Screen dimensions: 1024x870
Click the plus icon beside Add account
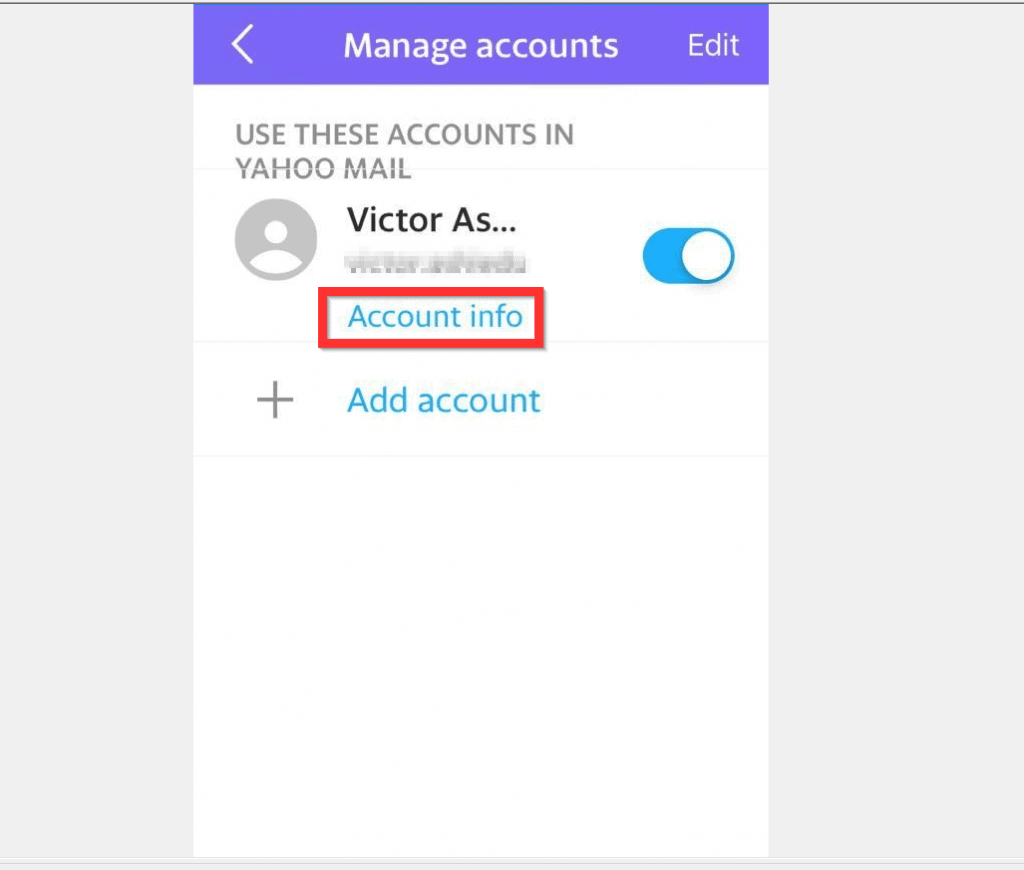click(275, 400)
